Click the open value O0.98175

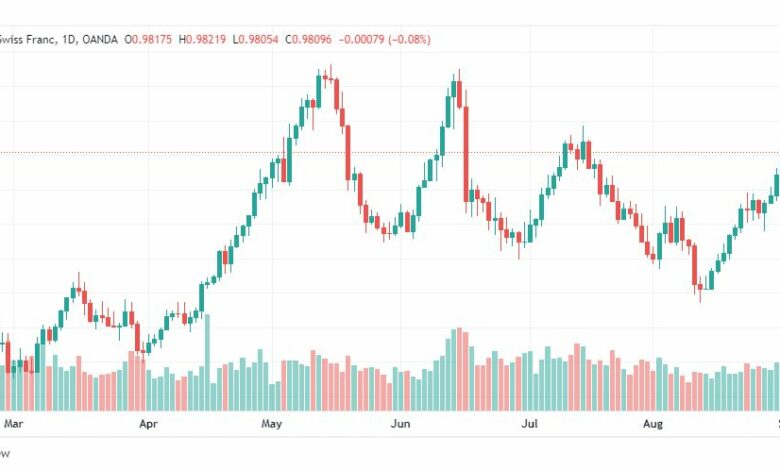pos(148,39)
